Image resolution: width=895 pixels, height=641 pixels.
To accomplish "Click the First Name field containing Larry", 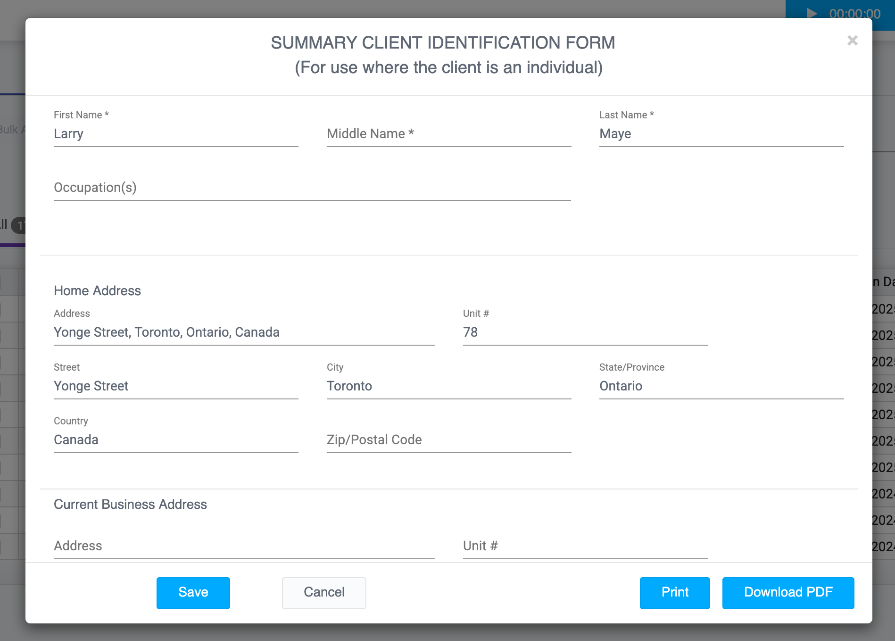I will tap(175, 134).
